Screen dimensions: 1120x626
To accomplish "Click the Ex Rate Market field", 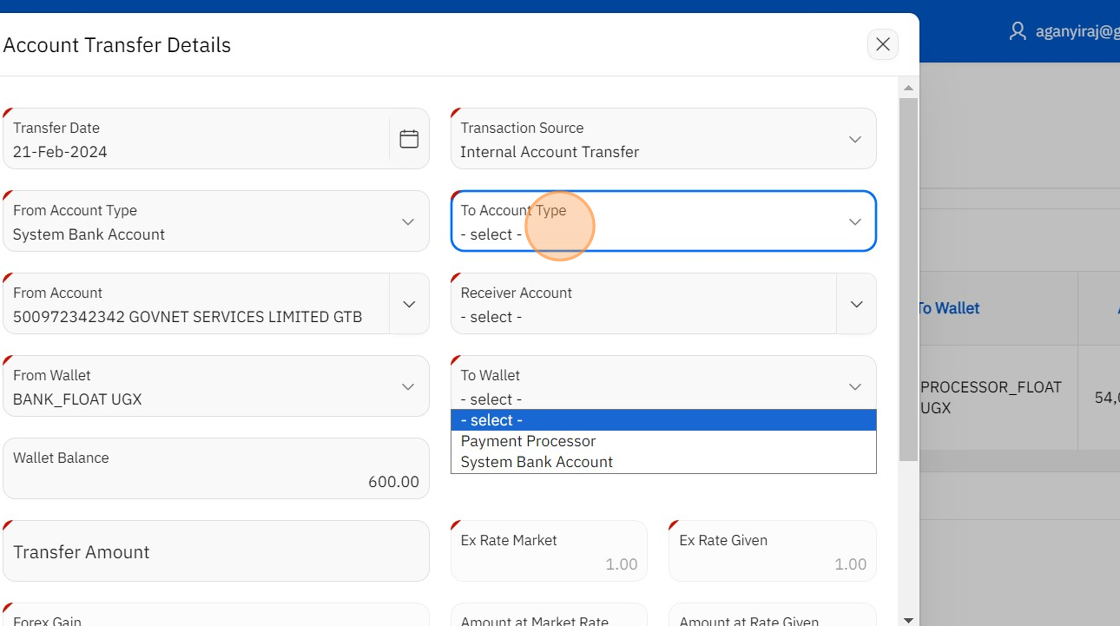I will tap(548, 552).
